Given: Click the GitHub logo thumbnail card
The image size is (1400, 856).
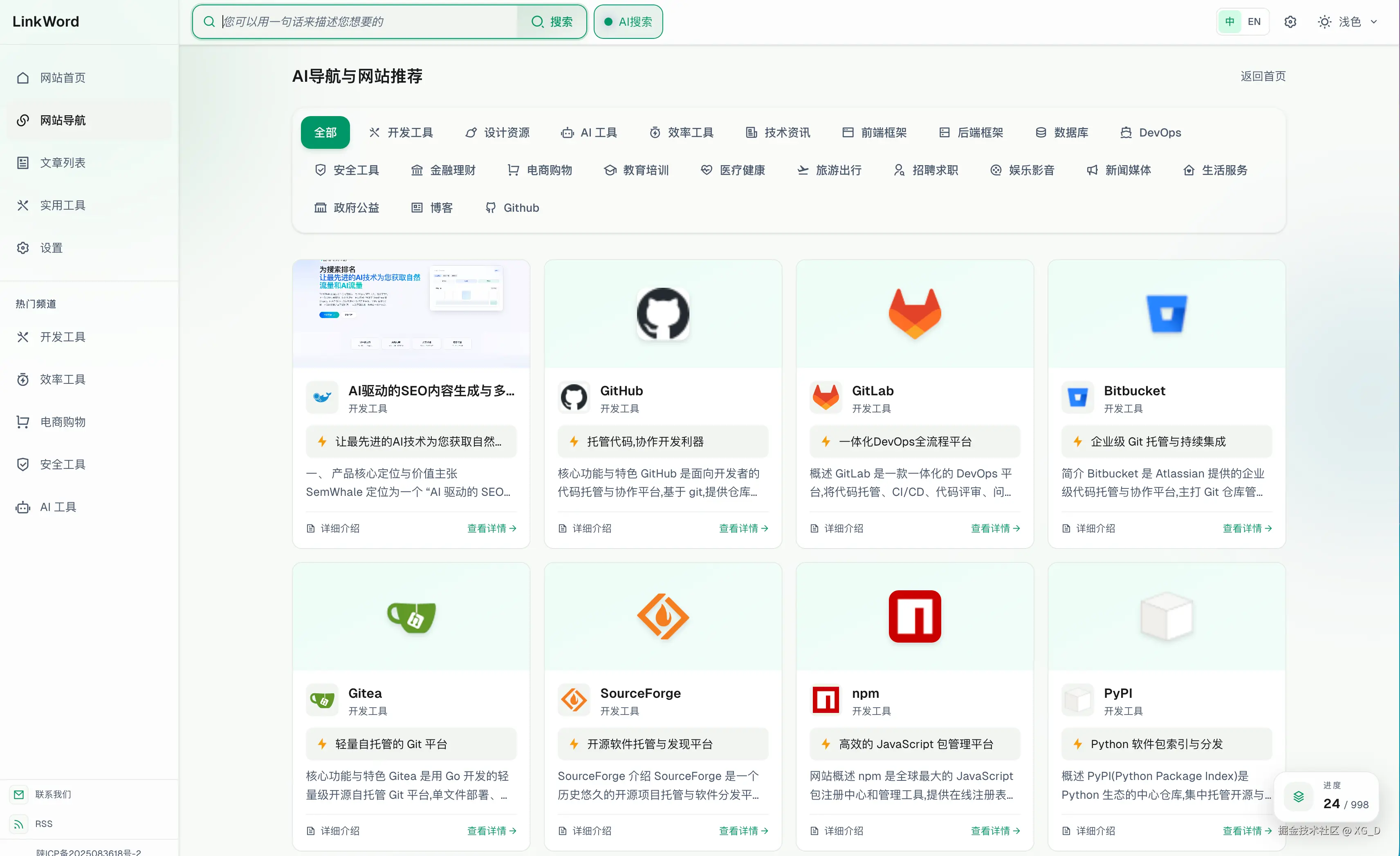Looking at the screenshot, I should (x=662, y=314).
